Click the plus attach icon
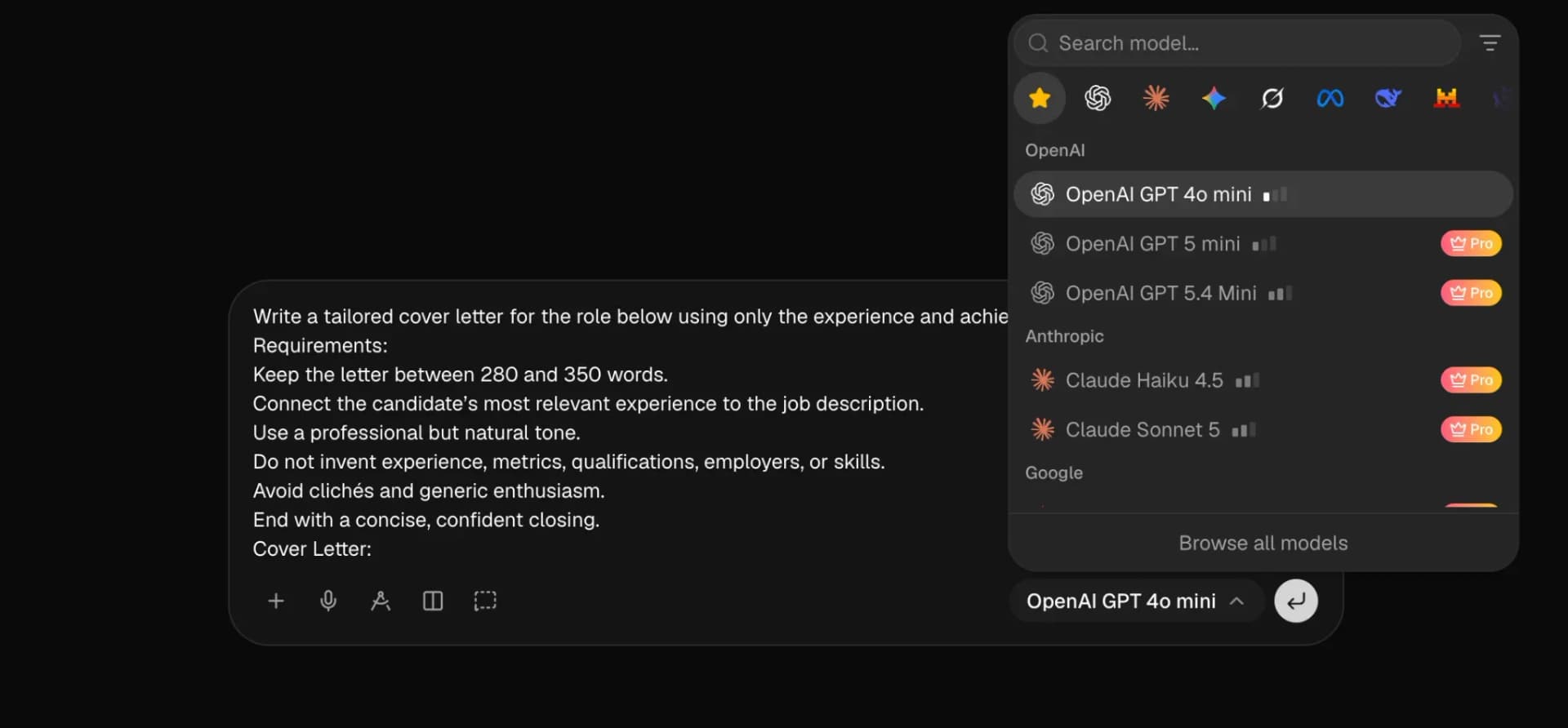This screenshot has width=1568, height=728. click(x=276, y=601)
